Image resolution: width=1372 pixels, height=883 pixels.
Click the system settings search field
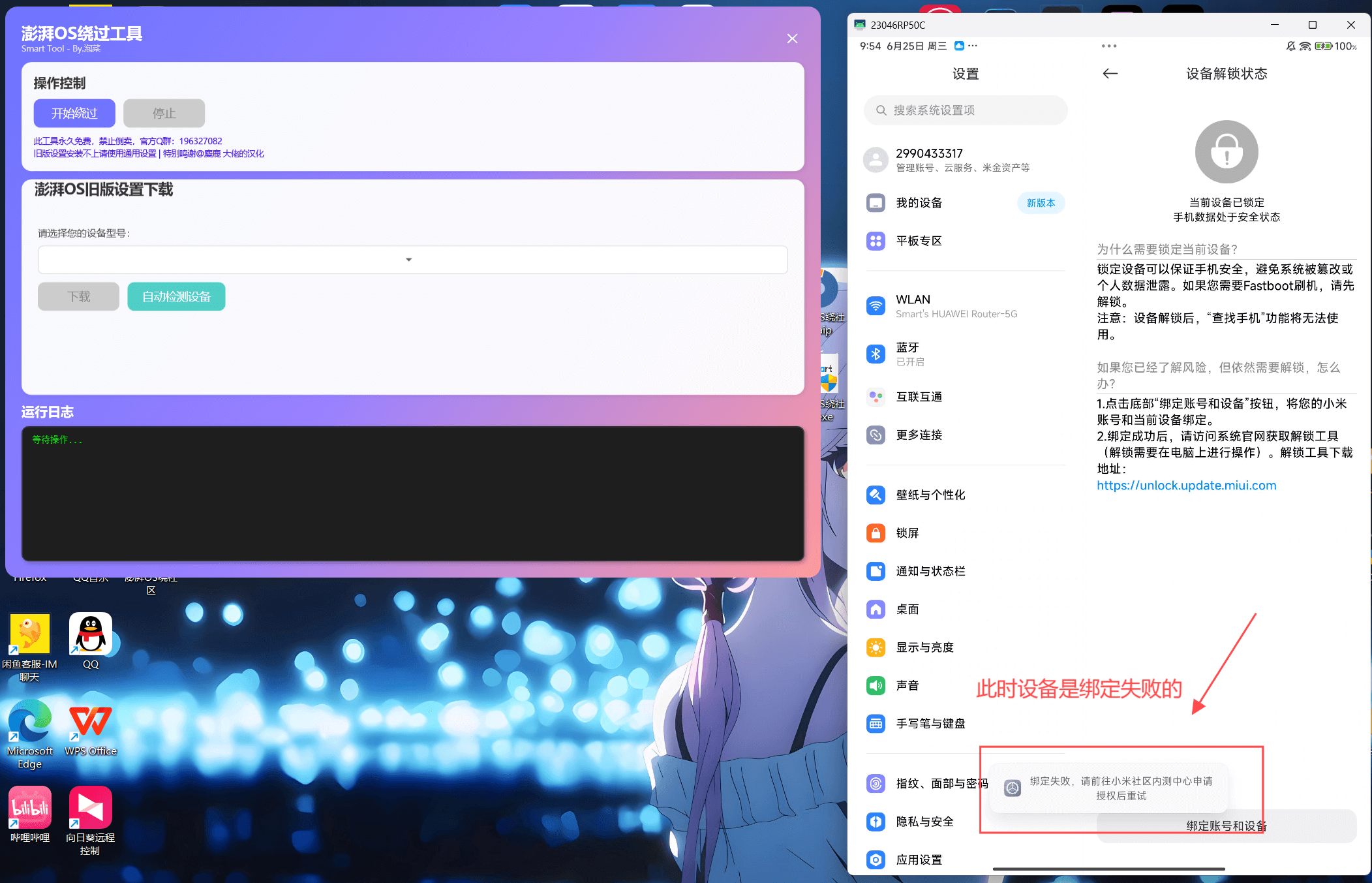966,110
